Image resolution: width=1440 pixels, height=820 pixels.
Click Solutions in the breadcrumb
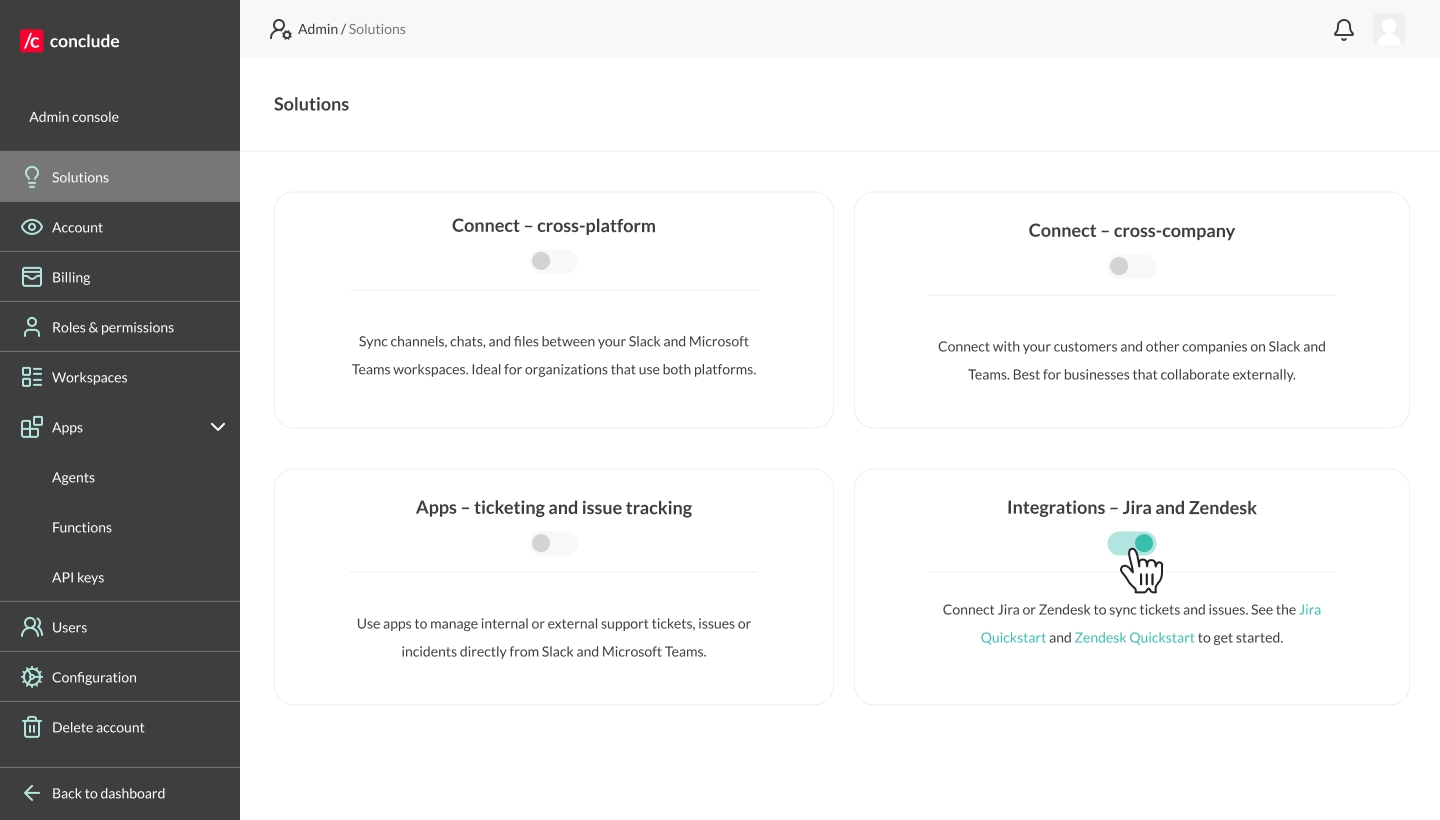[x=377, y=29]
